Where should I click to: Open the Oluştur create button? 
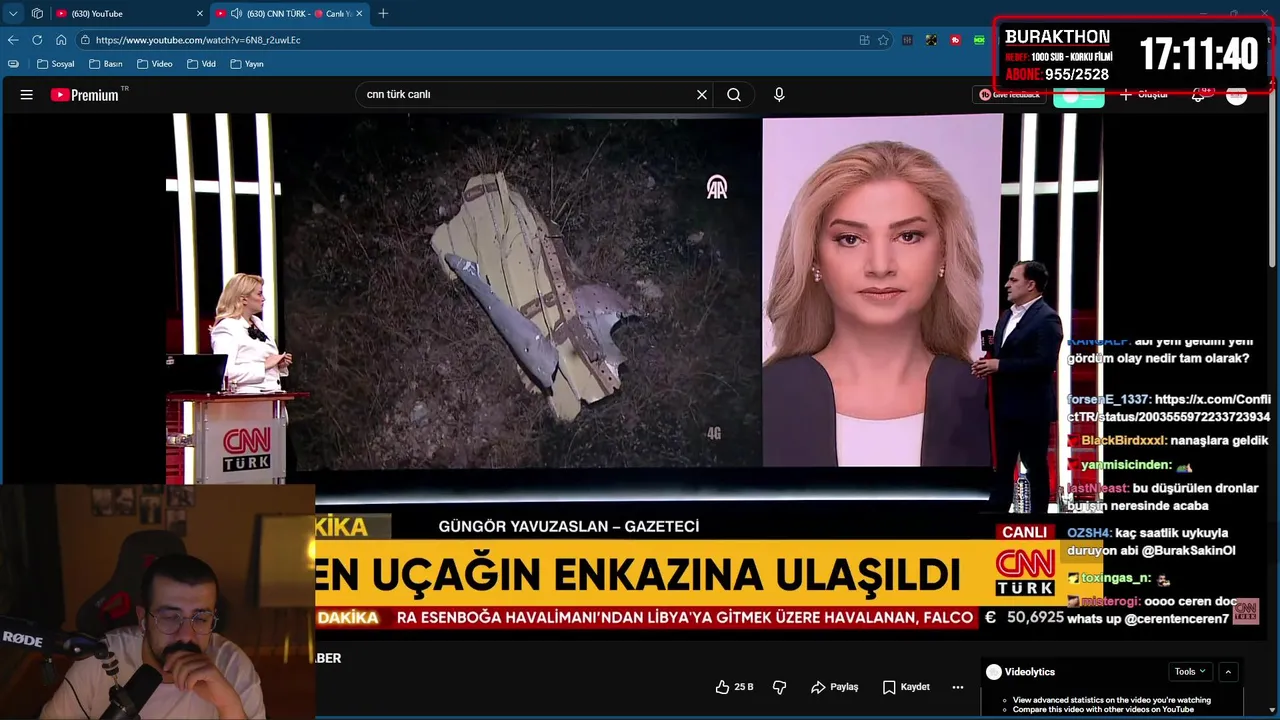pos(1144,95)
